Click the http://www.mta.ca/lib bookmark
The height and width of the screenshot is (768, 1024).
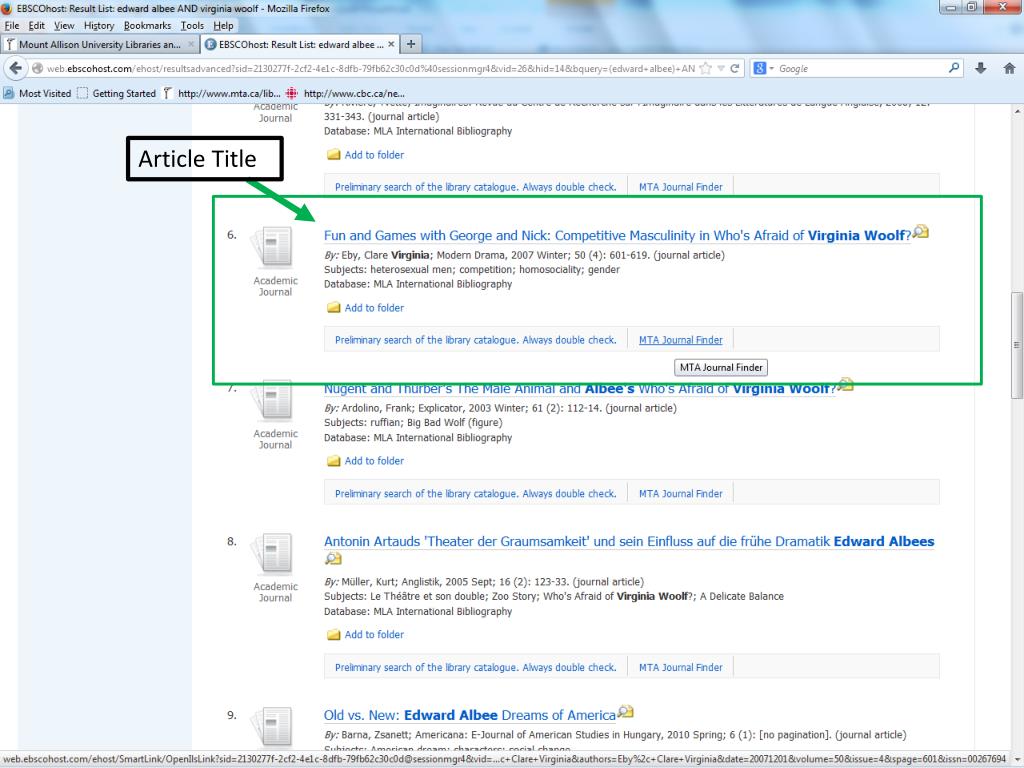[222, 93]
